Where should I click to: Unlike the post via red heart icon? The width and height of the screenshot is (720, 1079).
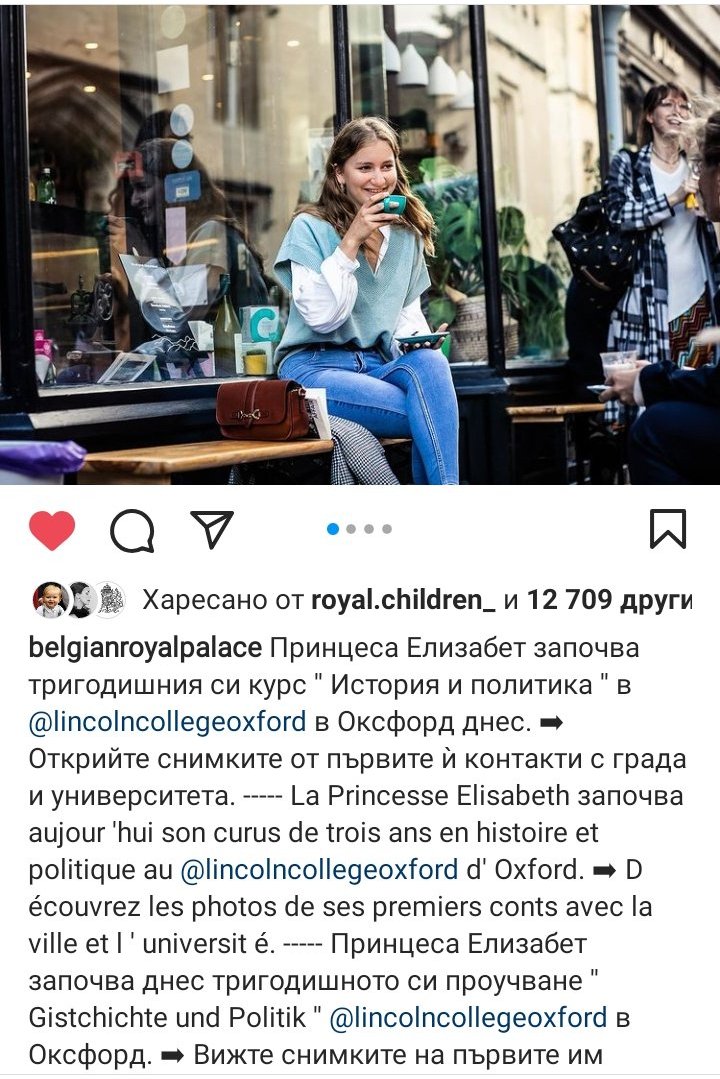52,530
